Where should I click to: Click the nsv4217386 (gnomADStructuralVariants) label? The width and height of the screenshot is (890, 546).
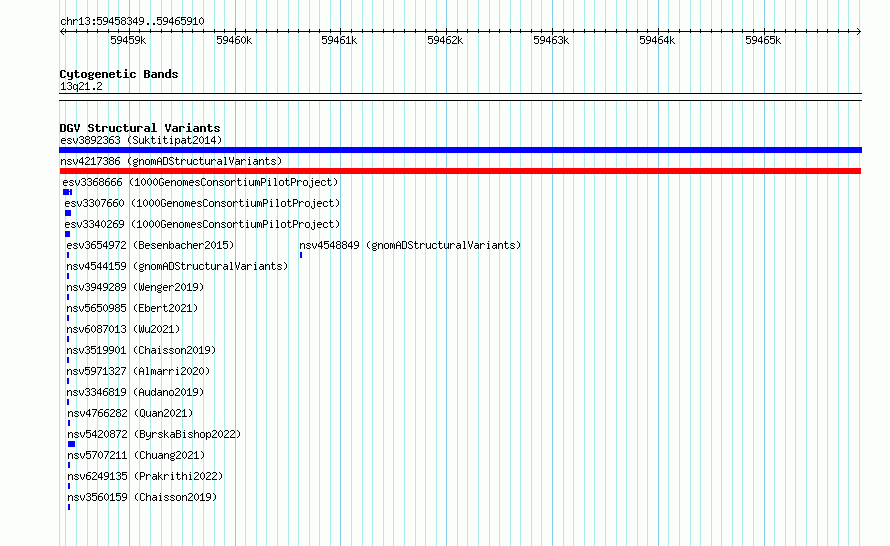coord(171,161)
